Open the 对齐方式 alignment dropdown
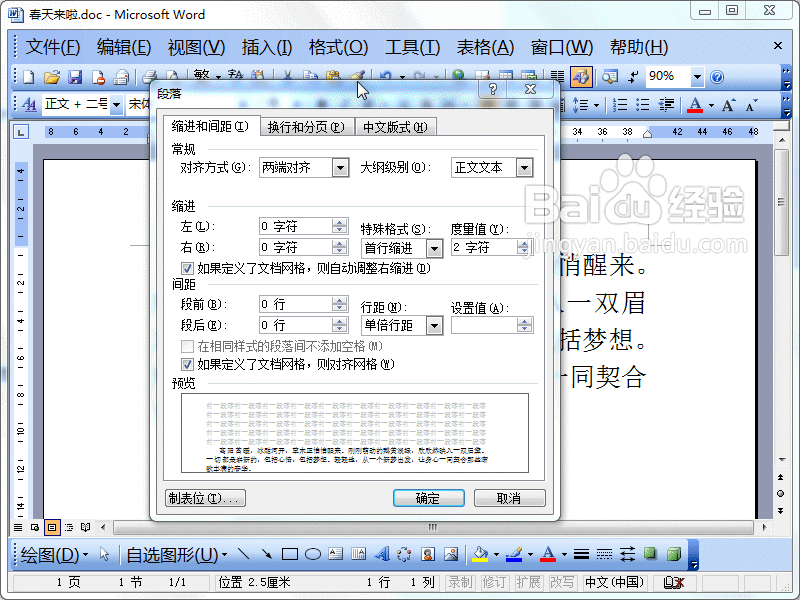Viewport: 800px width, 600px height. tap(341, 167)
